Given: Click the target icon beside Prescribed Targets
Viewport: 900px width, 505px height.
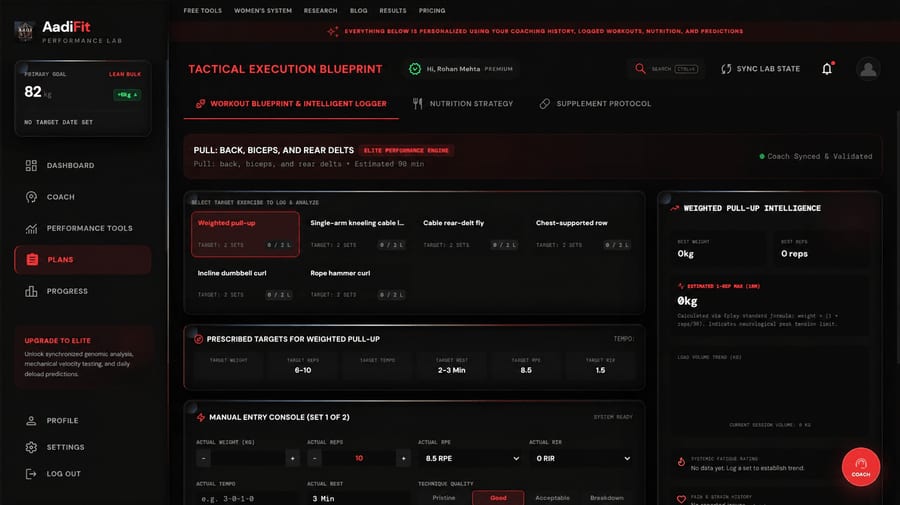Looking at the screenshot, I should [198, 339].
